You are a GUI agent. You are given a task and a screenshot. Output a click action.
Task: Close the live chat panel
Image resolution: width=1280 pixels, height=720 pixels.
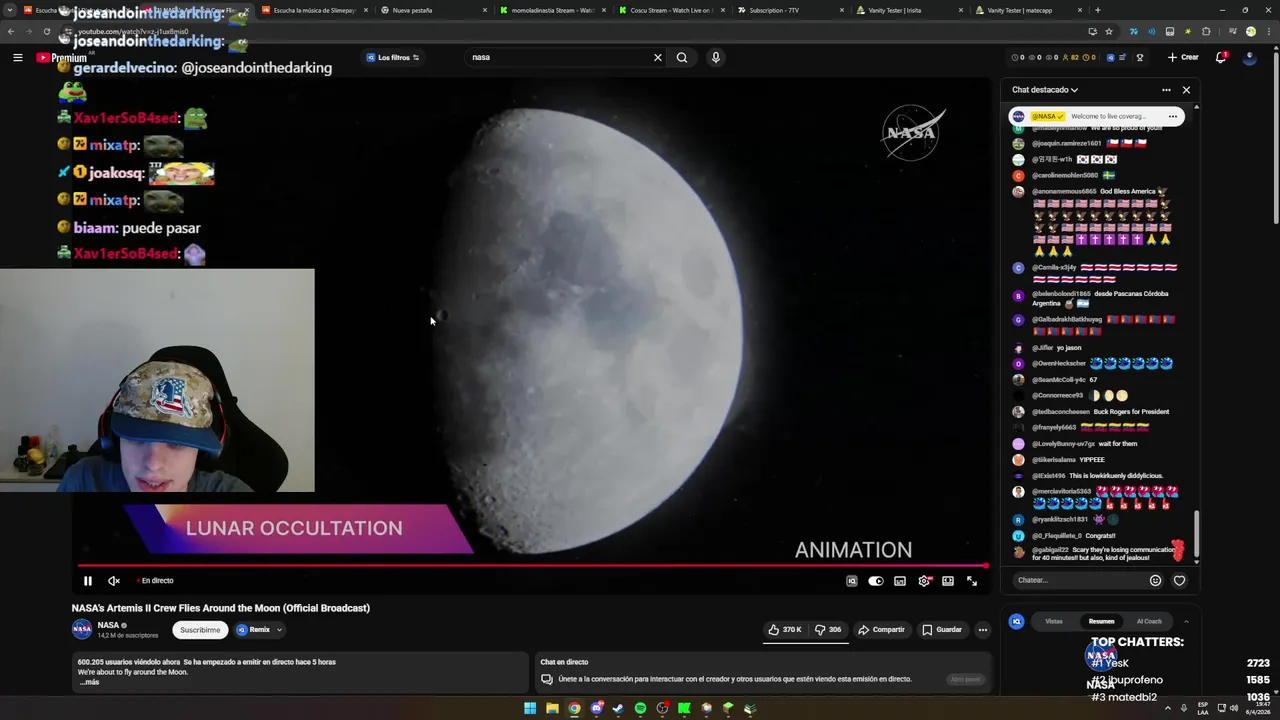click(1186, 90)
